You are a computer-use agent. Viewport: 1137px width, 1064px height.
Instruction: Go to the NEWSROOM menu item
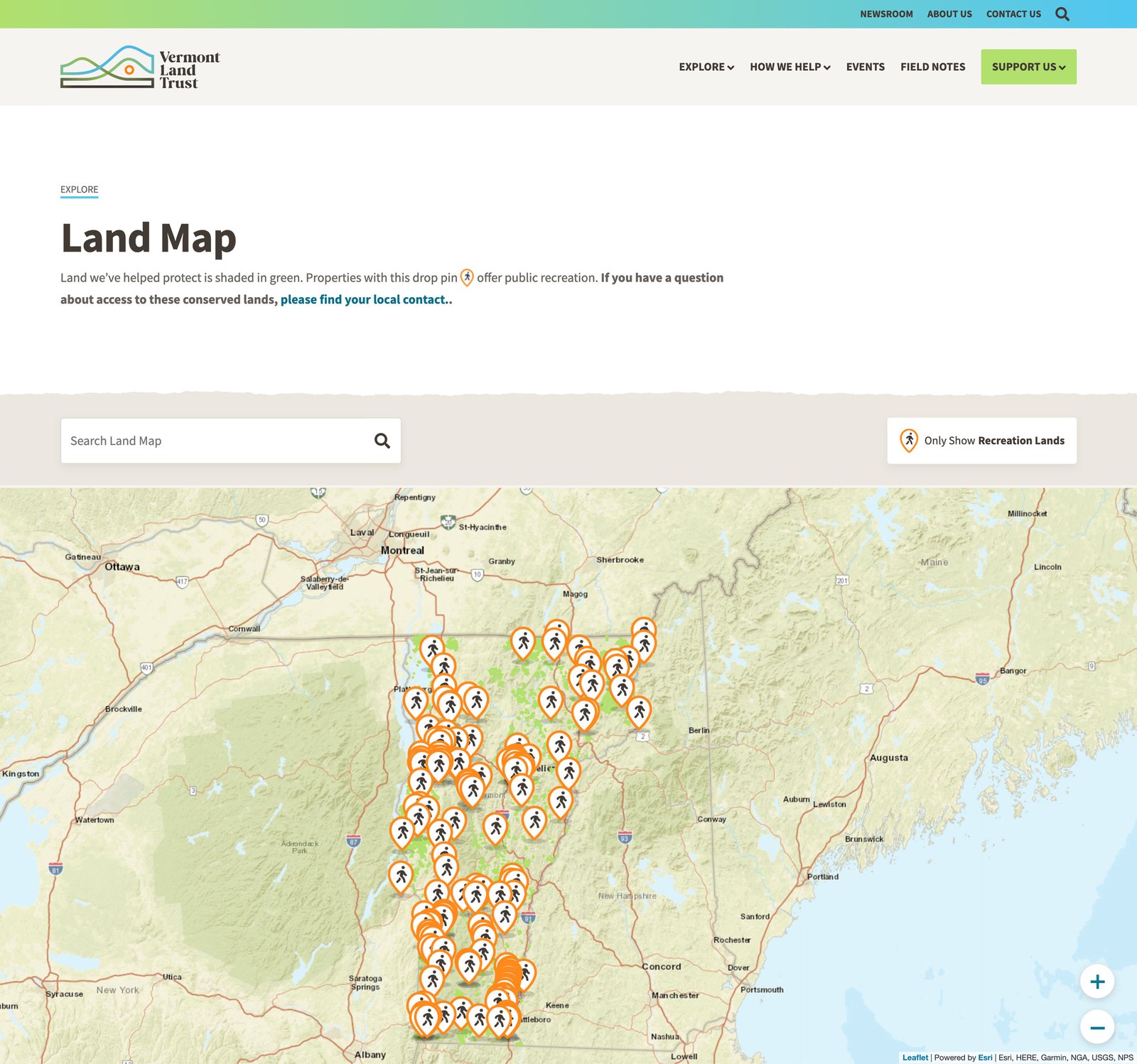point(886,14)
